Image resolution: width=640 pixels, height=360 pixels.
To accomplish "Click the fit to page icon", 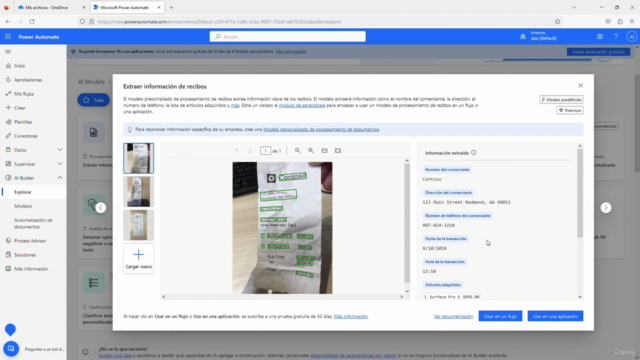I will pos(338,151).
